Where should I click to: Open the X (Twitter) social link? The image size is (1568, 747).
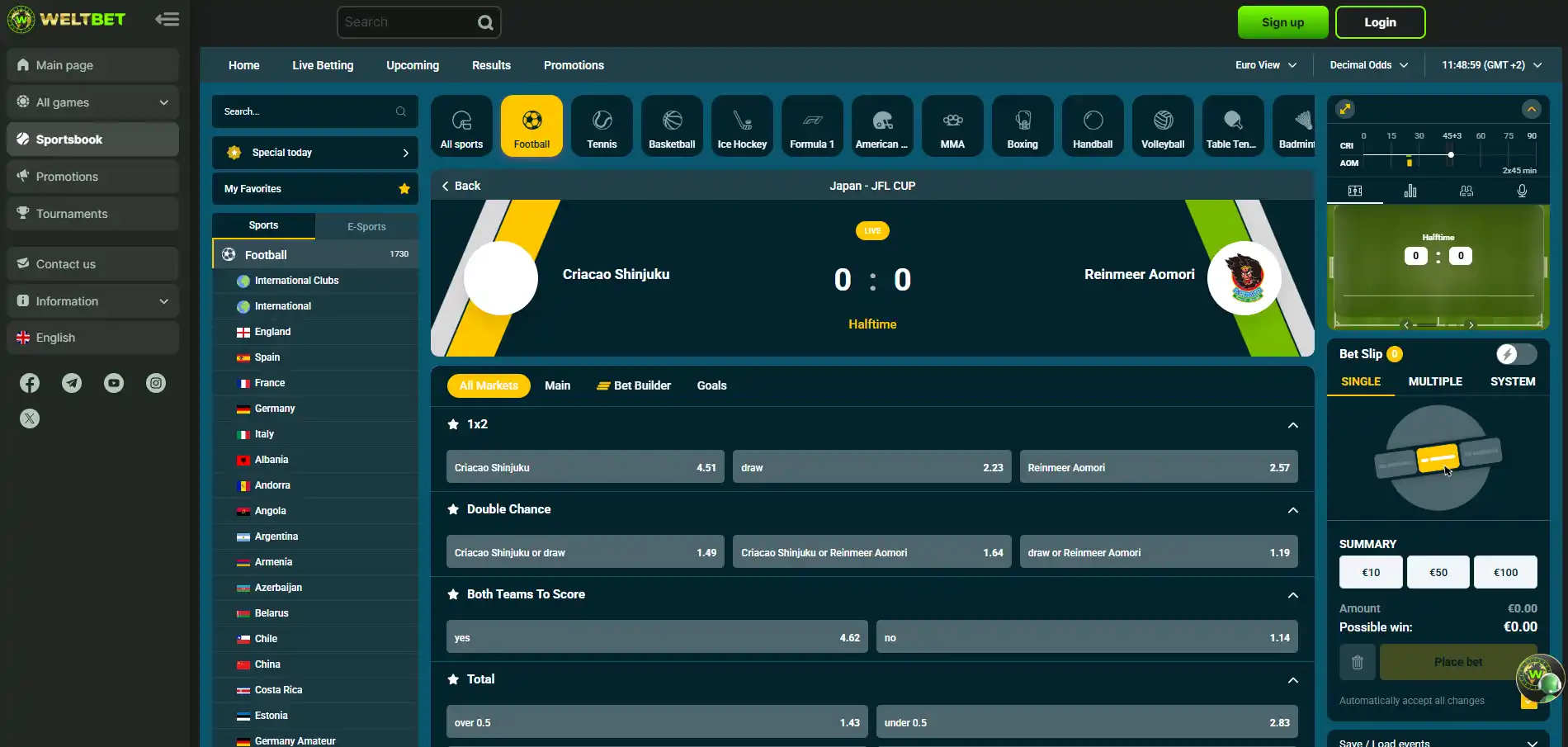(x=30, y=418)
